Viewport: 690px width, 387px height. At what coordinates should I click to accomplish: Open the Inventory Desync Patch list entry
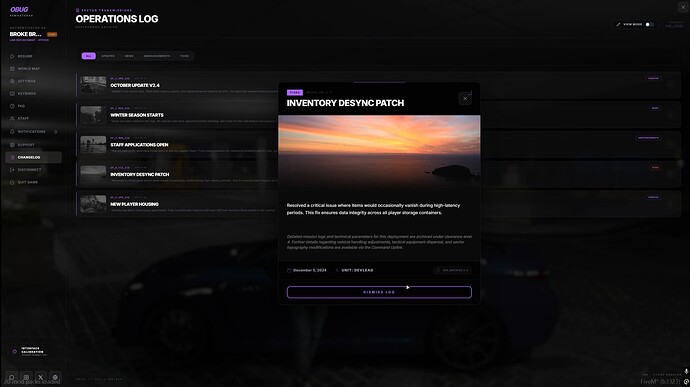[378, 174]
